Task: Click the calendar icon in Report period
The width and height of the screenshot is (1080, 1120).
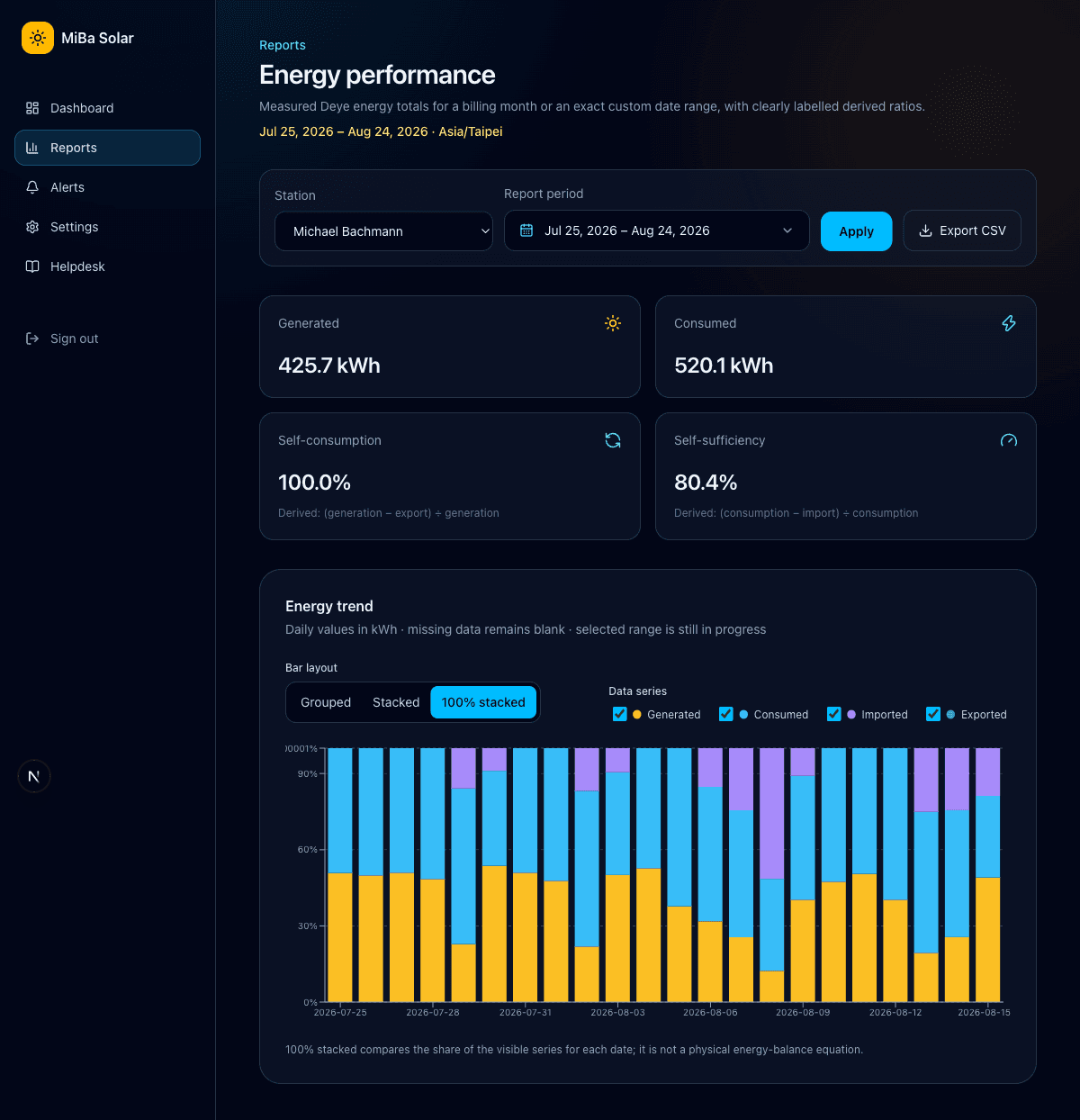Action: (526, 230)
